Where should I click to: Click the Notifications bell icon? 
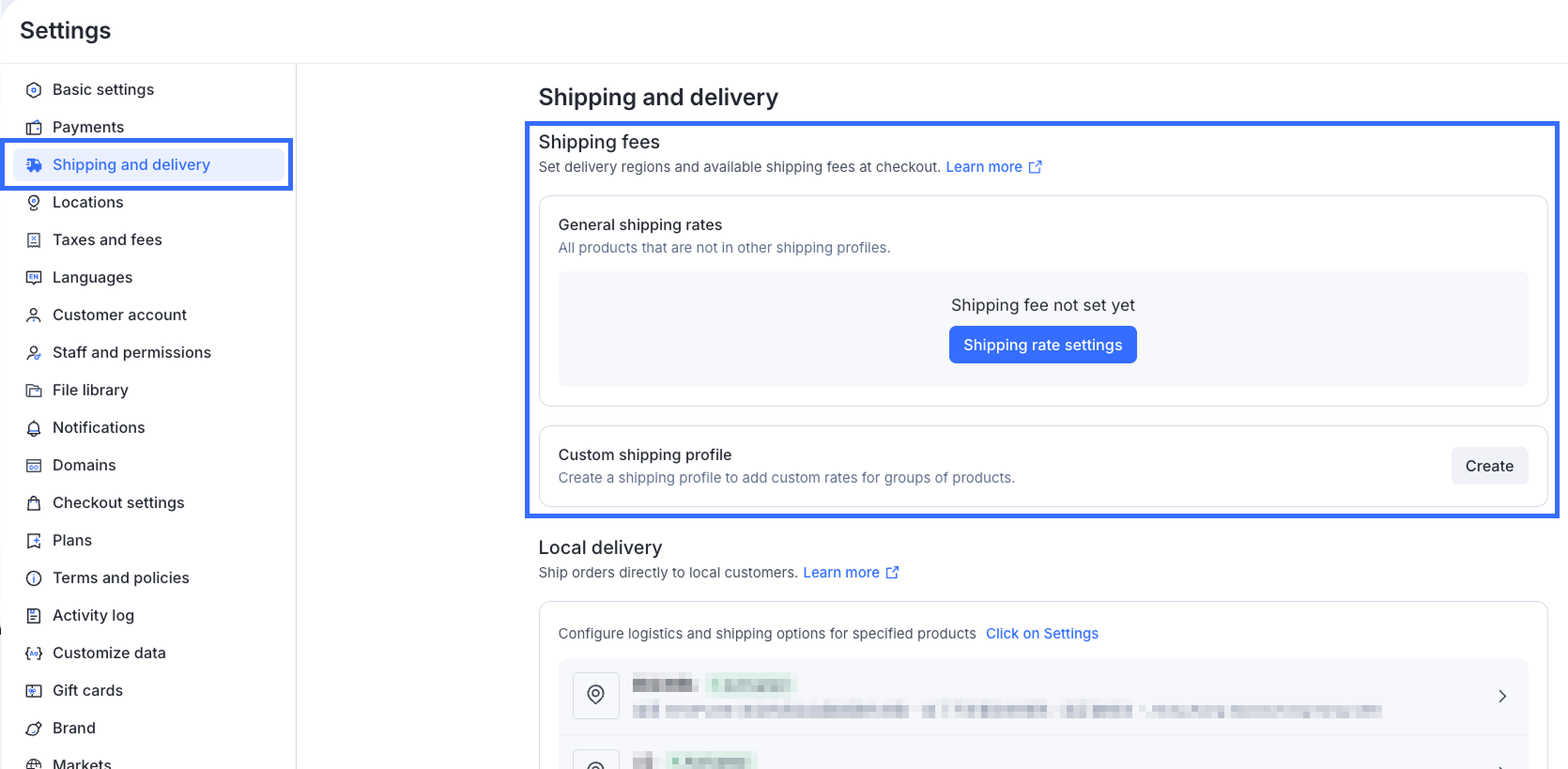point(34,428)
